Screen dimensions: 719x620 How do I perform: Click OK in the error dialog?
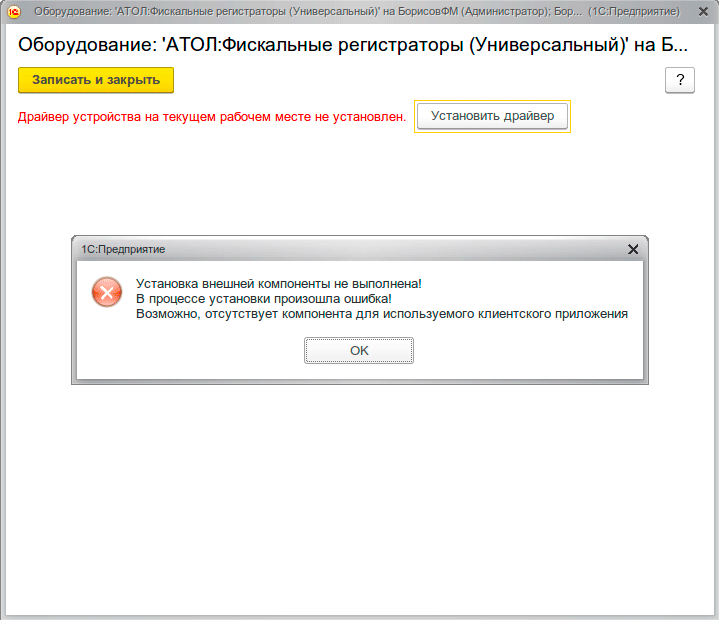[x=359, y=351]
